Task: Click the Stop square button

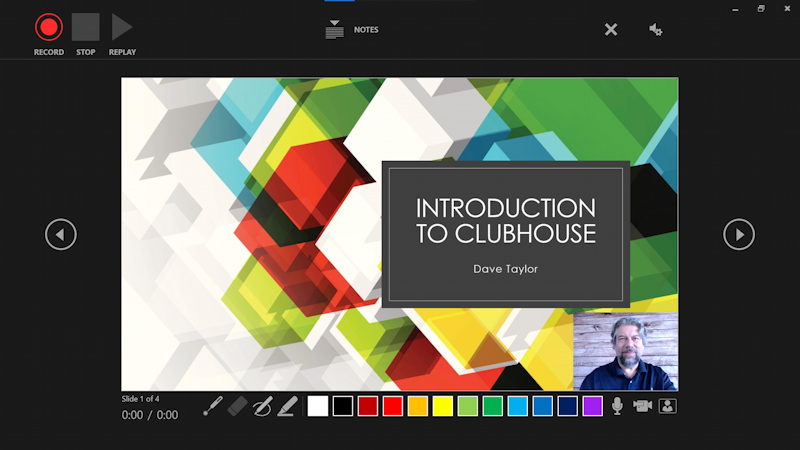Action: [85, 27]
